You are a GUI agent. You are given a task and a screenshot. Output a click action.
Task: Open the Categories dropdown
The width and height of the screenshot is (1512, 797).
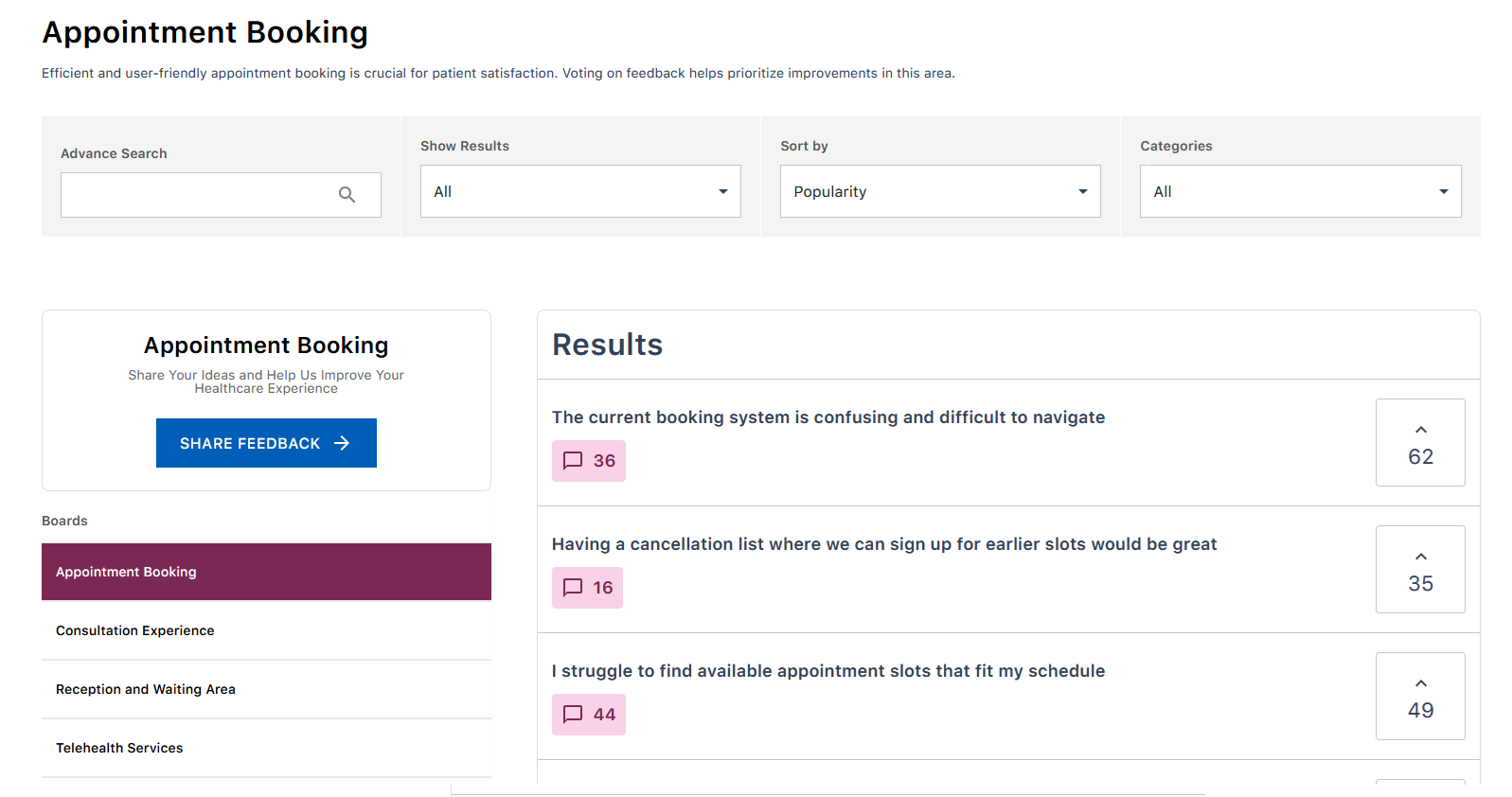pos(1300,191)
